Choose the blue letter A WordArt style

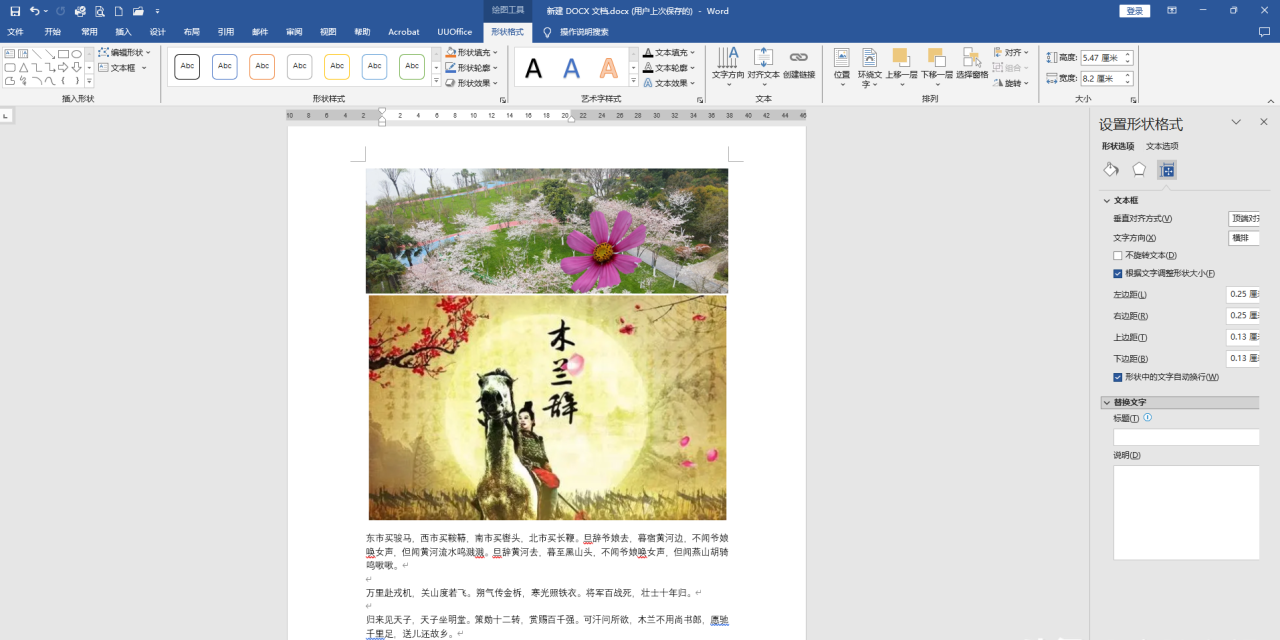(571, 68)
